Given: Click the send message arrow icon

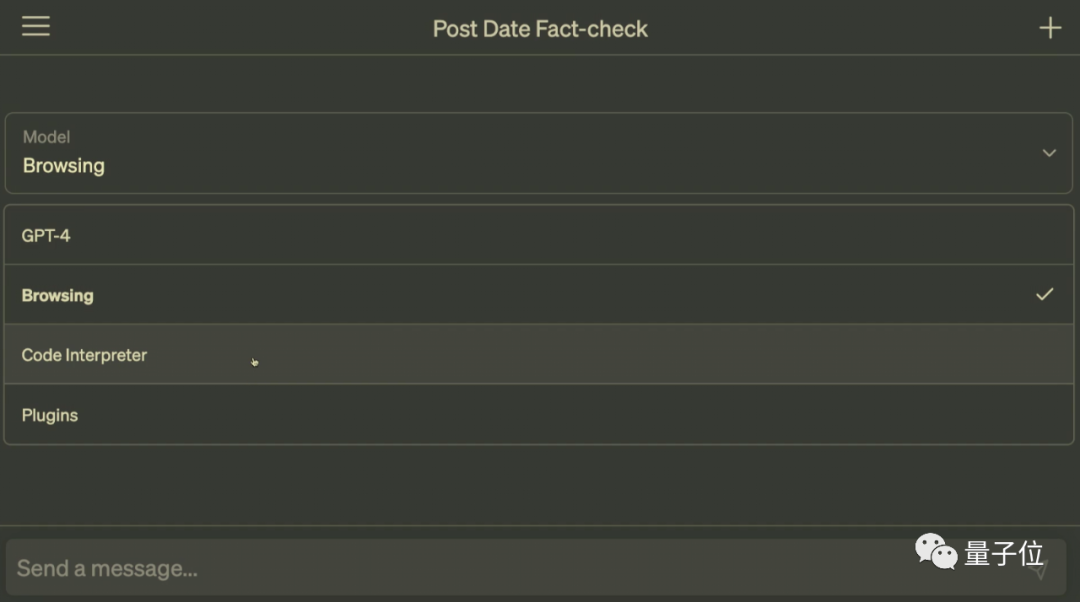Looking at the screenshot, I should [x=1039, y=570].
